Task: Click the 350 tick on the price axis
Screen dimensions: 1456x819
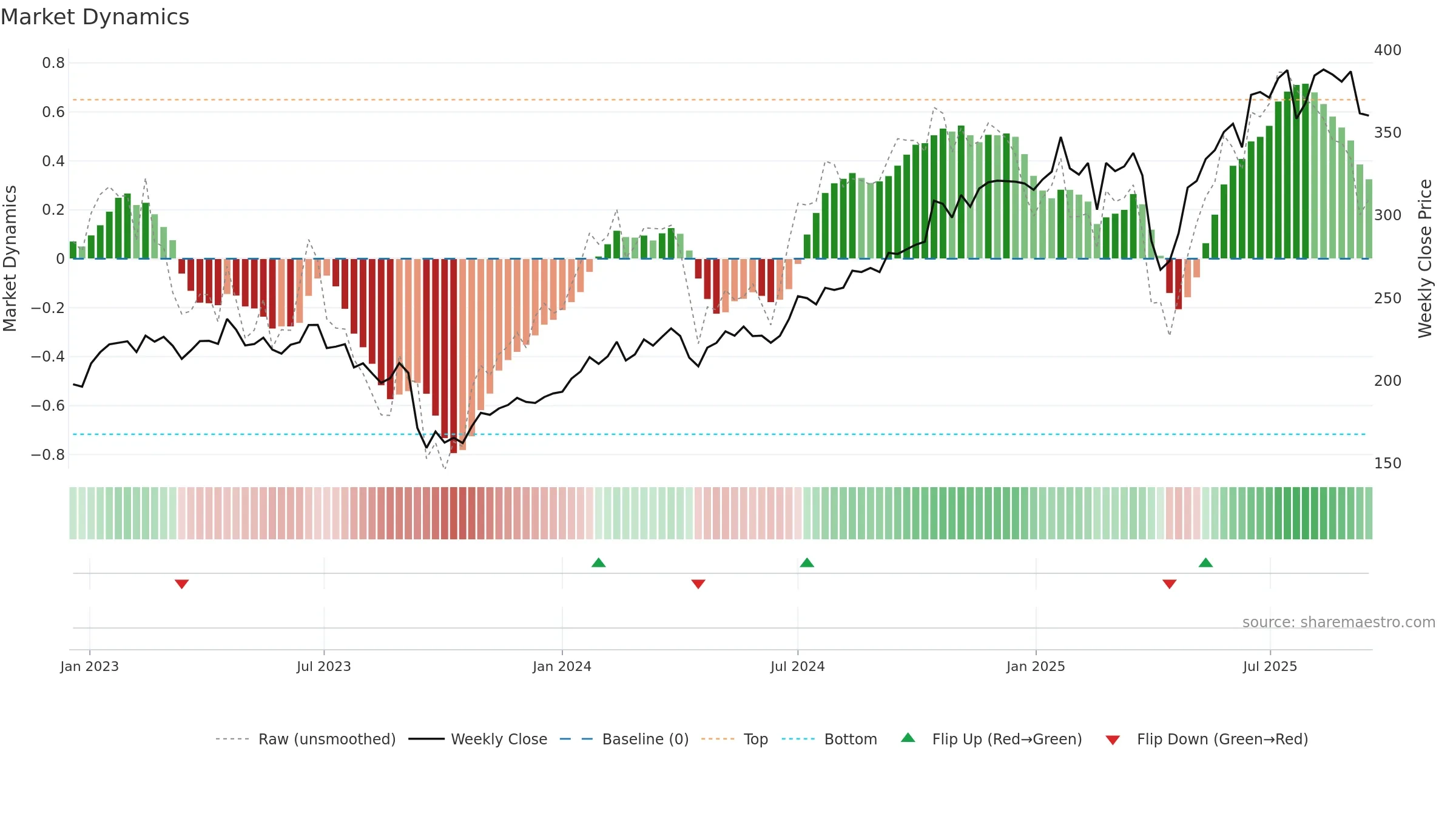Action: (x=1388, y=132)
